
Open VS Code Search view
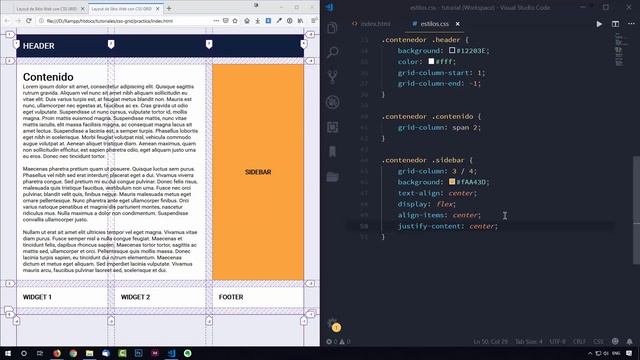coord(332,52)
